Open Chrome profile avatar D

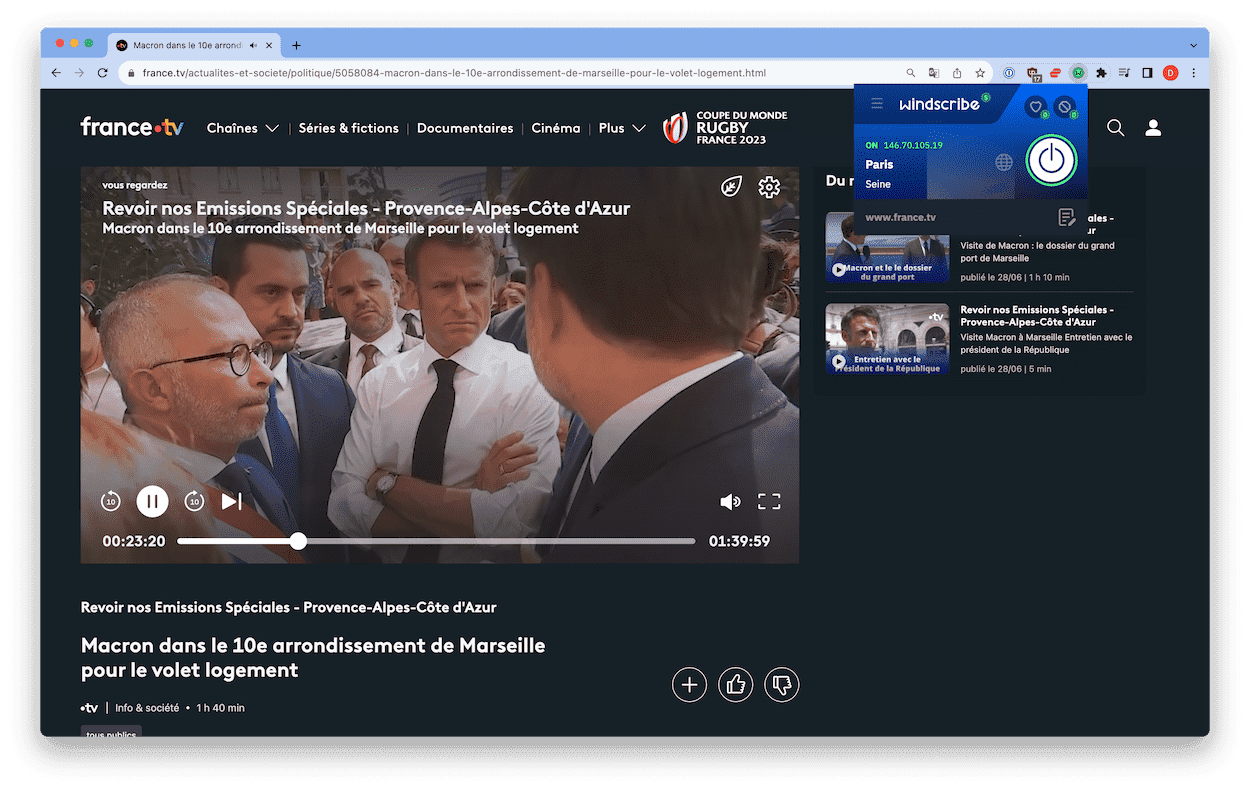pyautogui.click(x=1170, y=73)
